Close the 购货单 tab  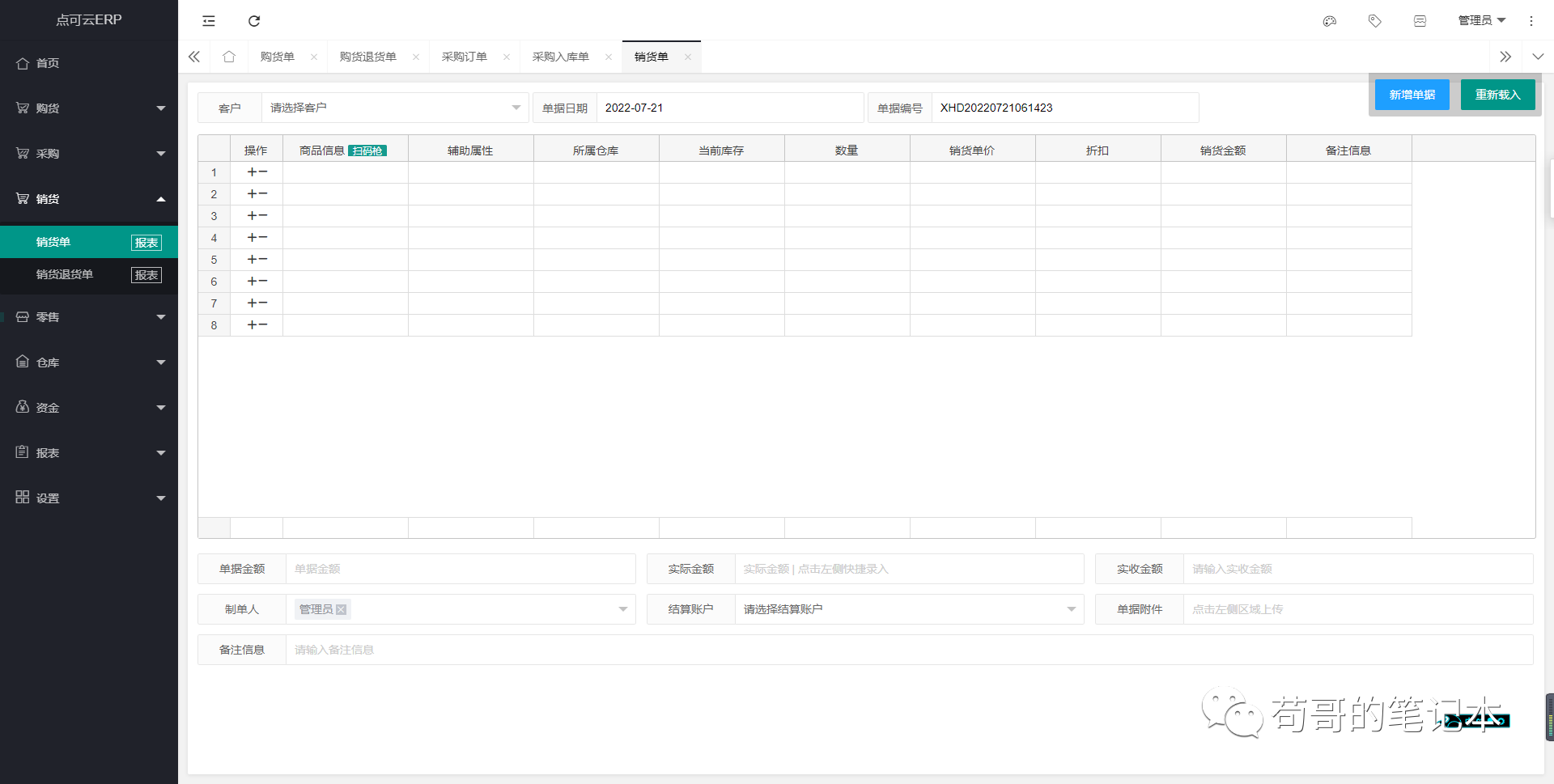pos(314,57)
